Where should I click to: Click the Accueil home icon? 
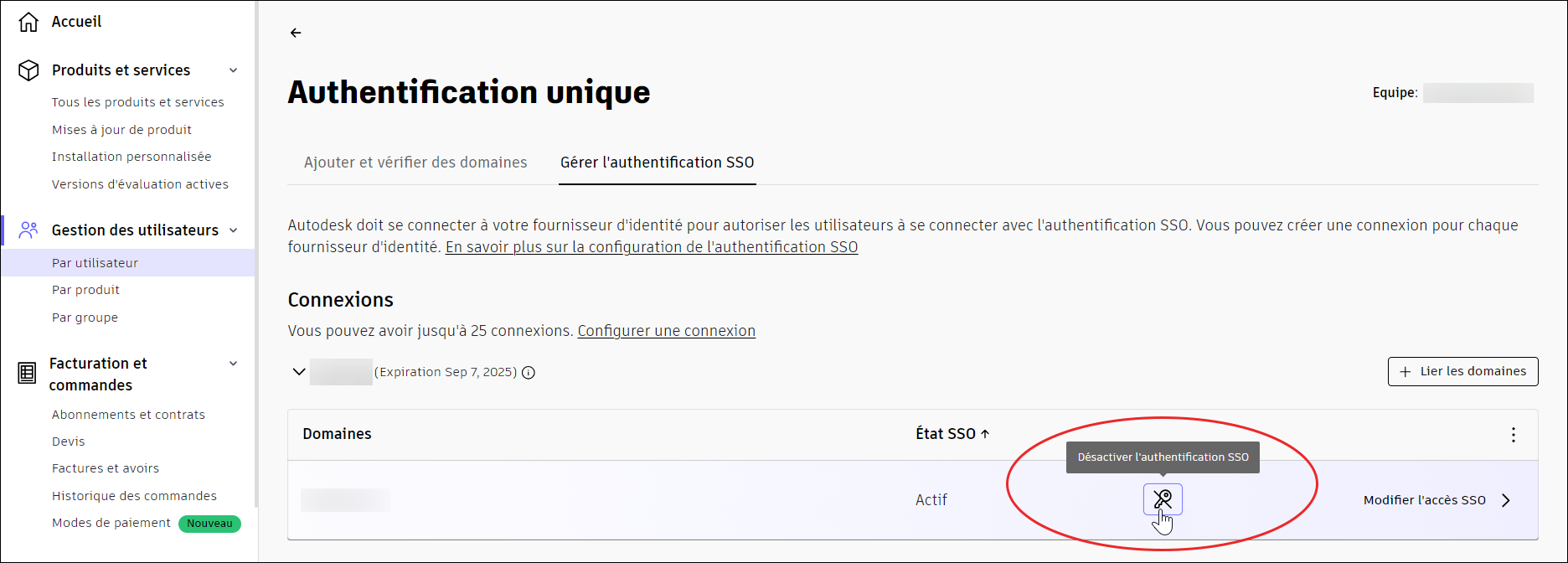(28, 22)
